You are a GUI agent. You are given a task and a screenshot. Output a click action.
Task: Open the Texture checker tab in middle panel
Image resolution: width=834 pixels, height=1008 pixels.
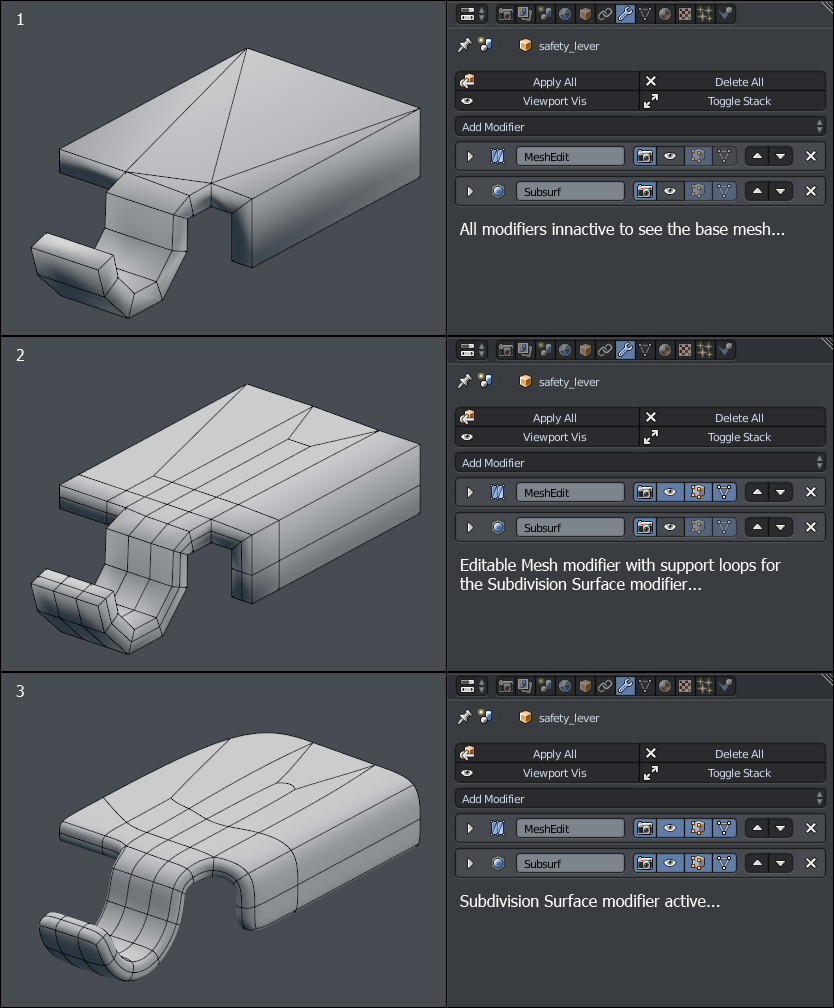click(x=685, y=350)
